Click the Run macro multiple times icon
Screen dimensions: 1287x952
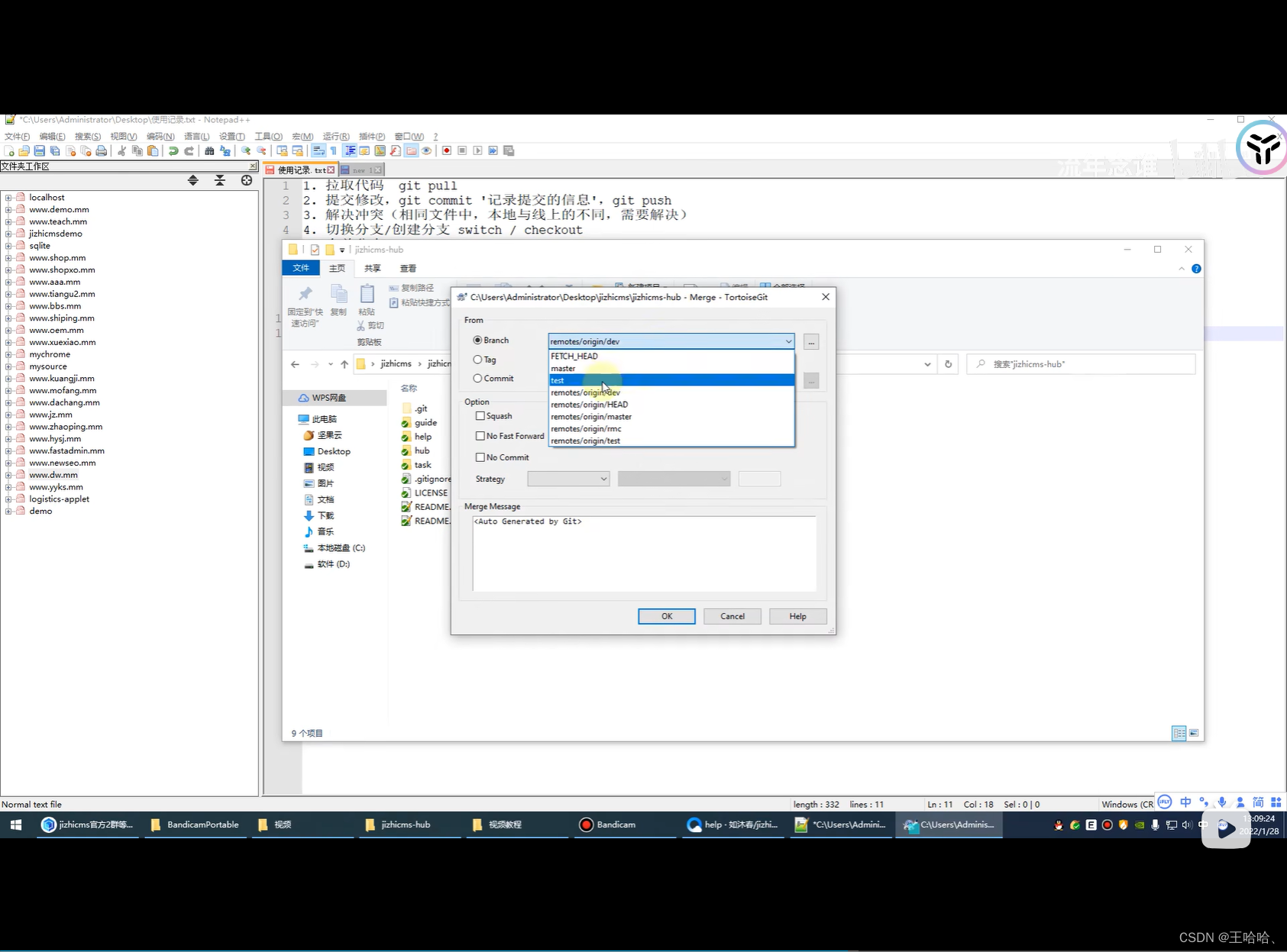tap(493, 151)
